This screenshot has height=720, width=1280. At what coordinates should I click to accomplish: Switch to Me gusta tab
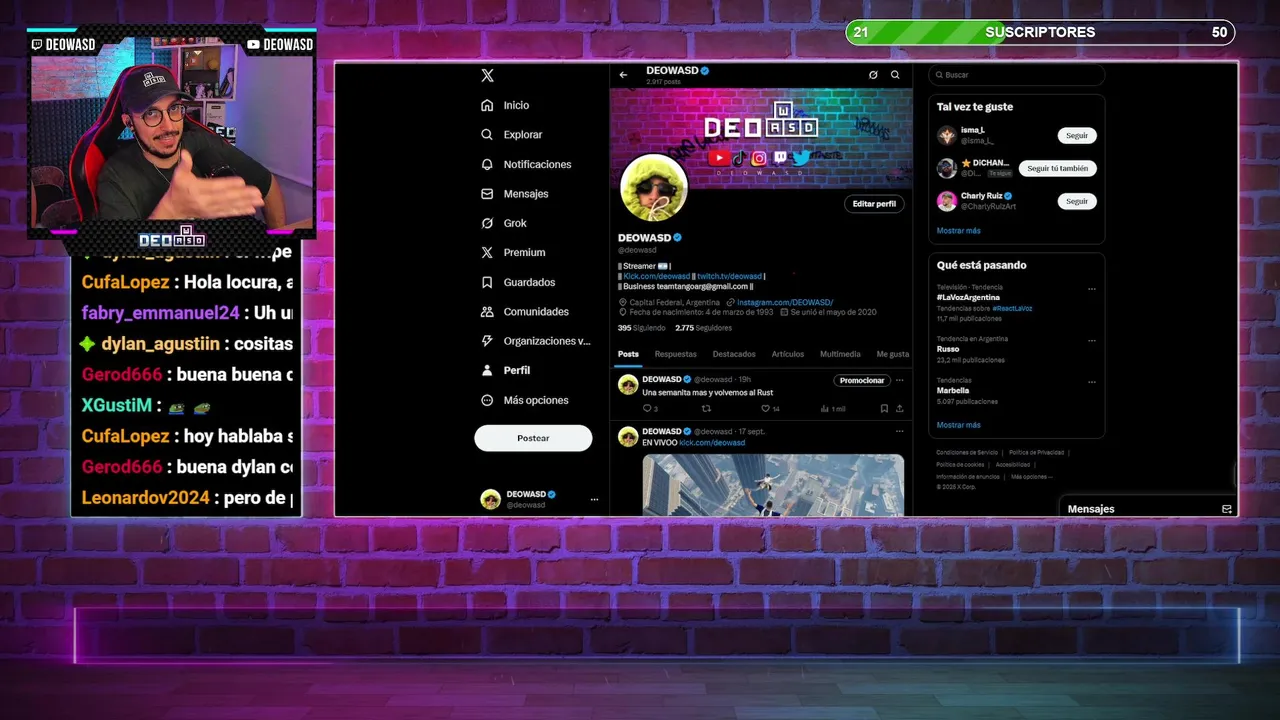coord(893,354)
